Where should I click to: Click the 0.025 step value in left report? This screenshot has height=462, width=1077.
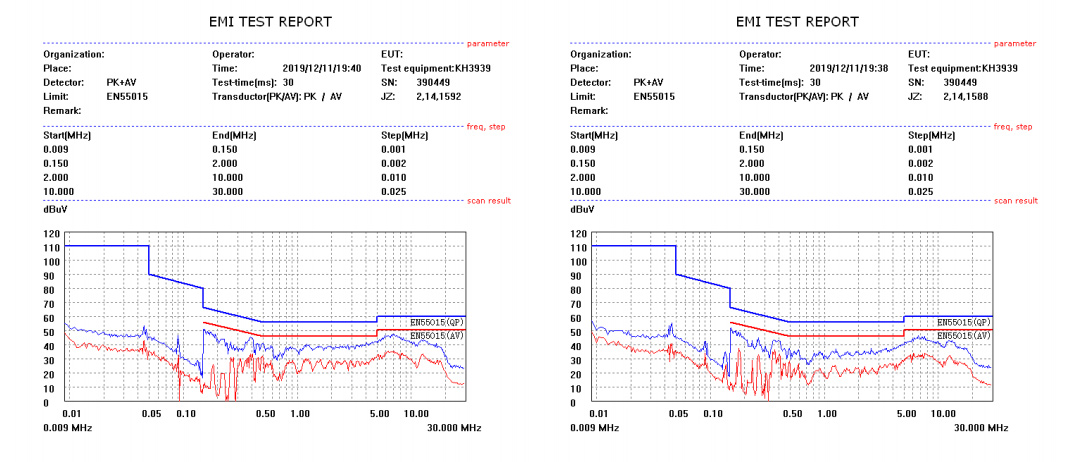pos(394,191)
